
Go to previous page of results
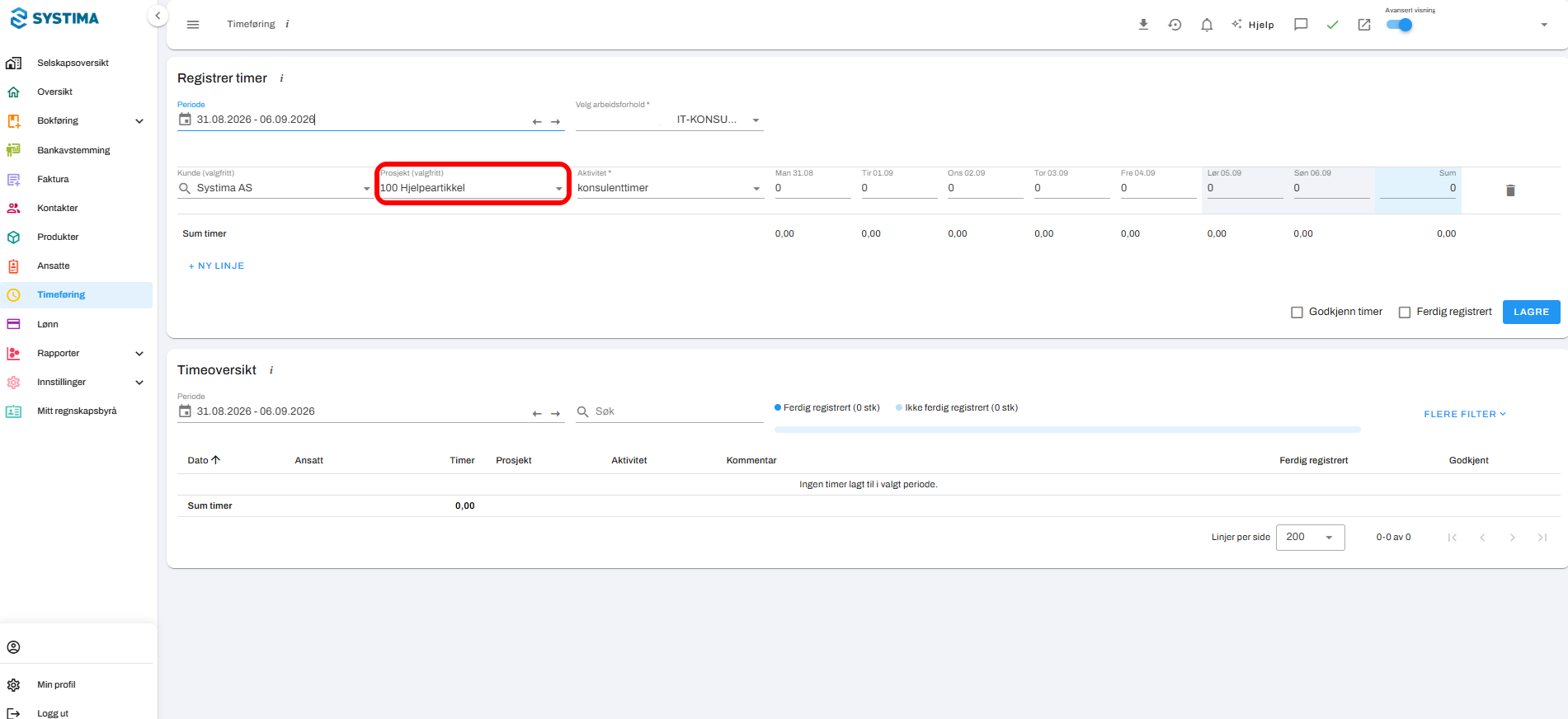click(1482, 538)
